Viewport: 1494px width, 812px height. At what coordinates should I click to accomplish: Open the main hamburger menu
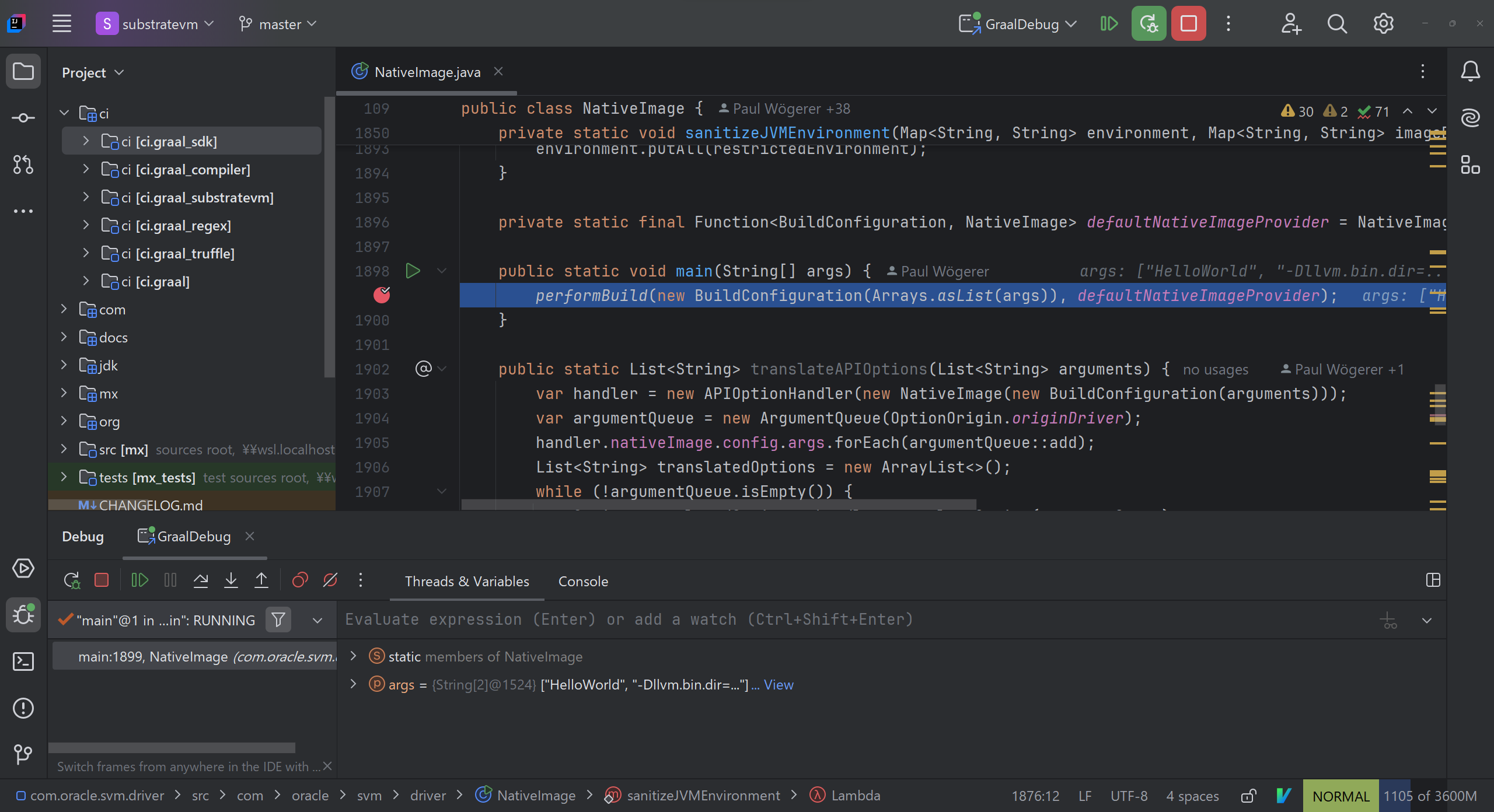pyautogui.click(x=61, y=24)
